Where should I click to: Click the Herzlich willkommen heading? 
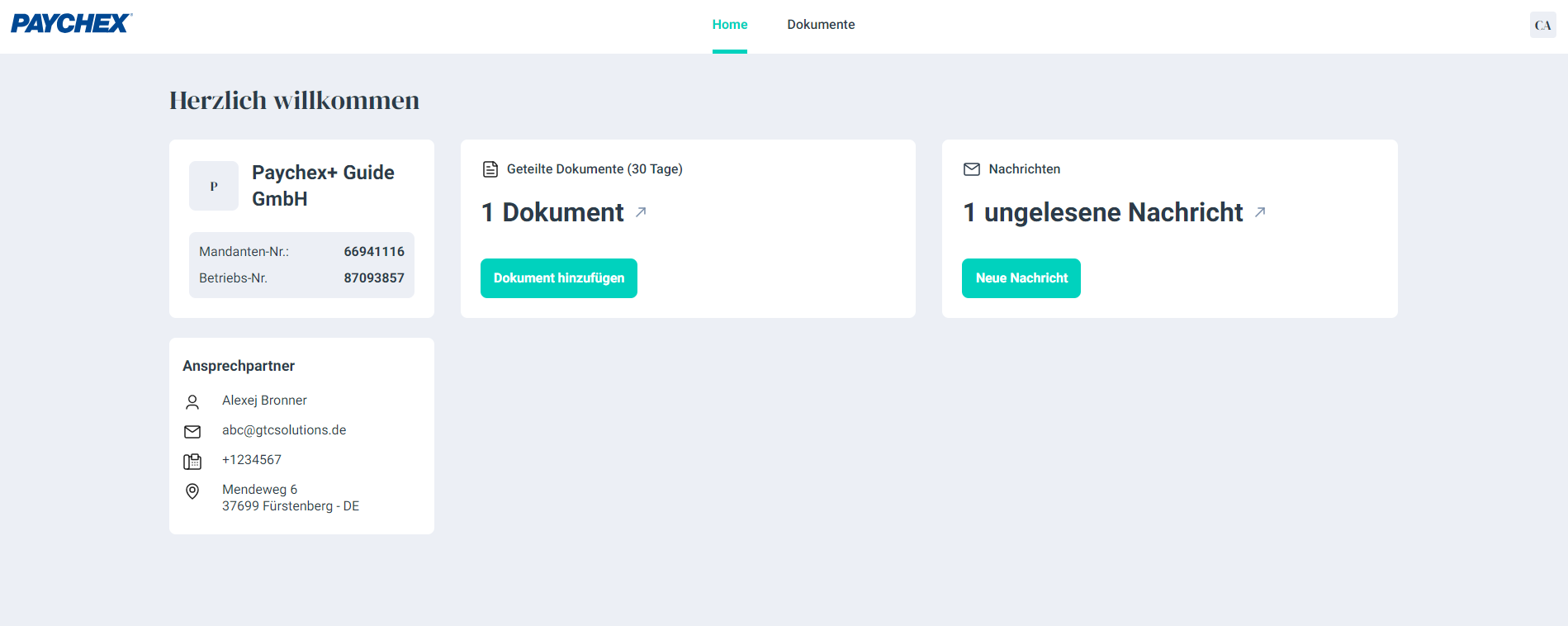point(294,101)
